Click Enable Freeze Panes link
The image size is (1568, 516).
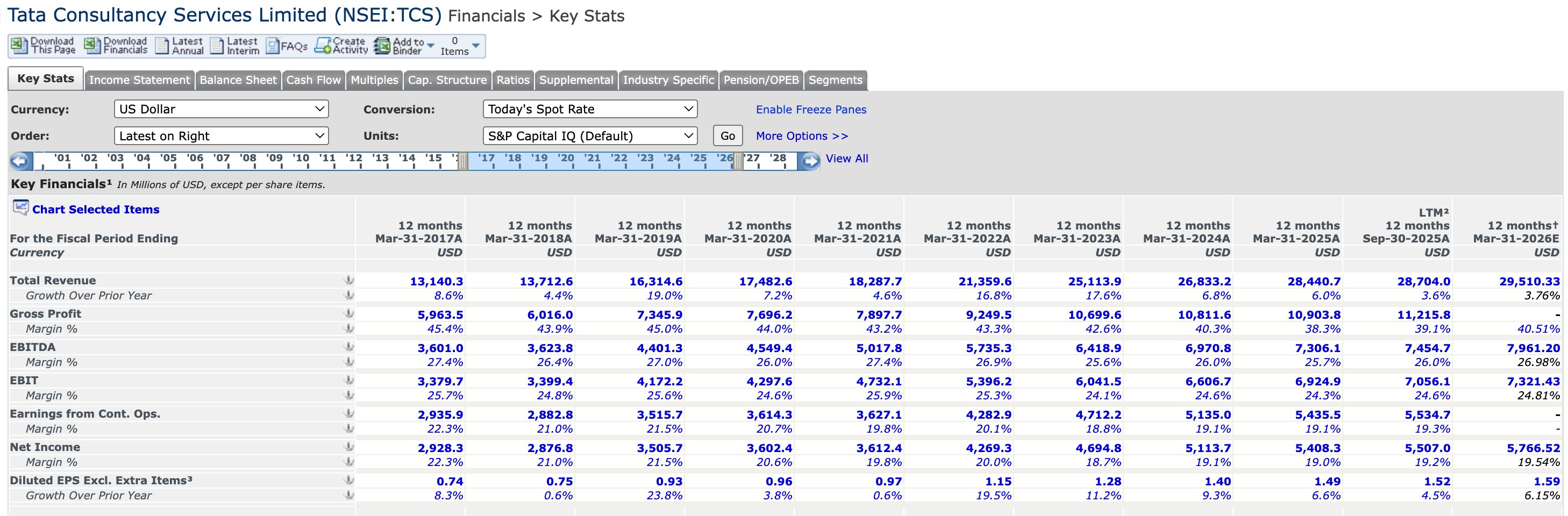811,110
